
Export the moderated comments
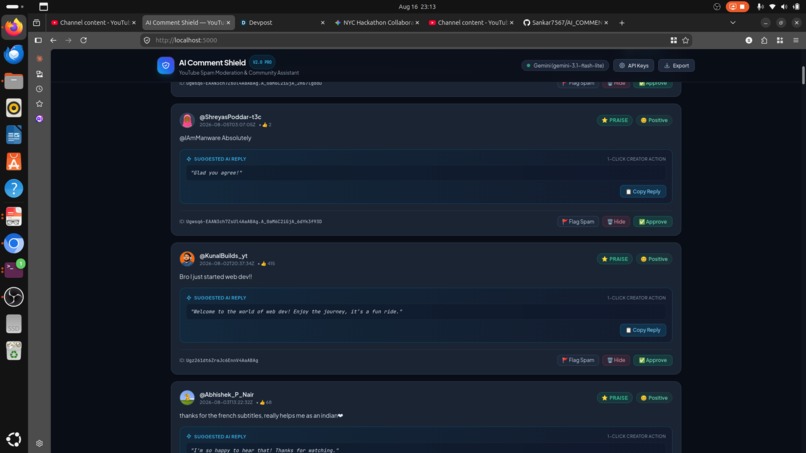click(676, 66)
